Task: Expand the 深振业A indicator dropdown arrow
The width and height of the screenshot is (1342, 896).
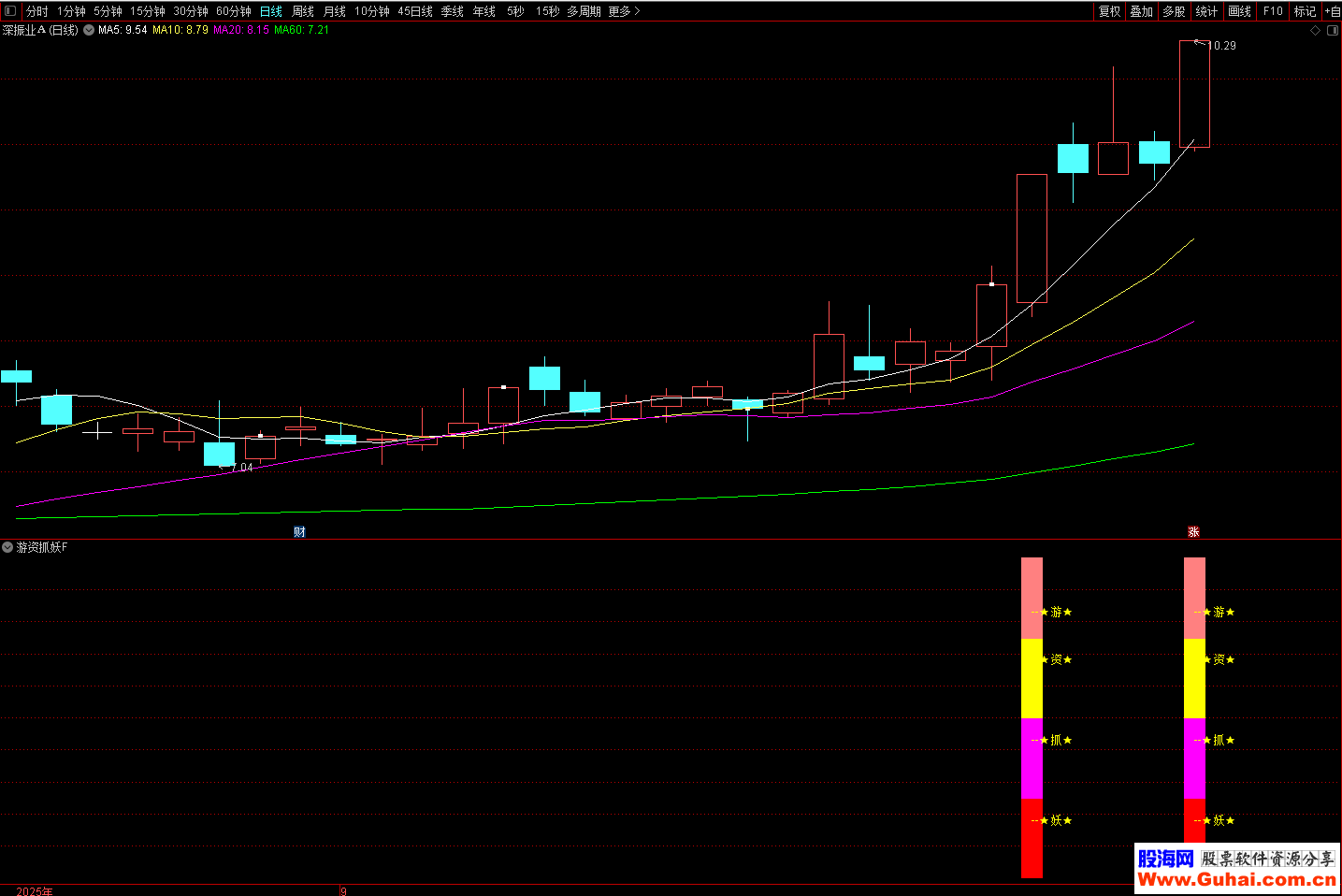Action: [x=89, y=30]
